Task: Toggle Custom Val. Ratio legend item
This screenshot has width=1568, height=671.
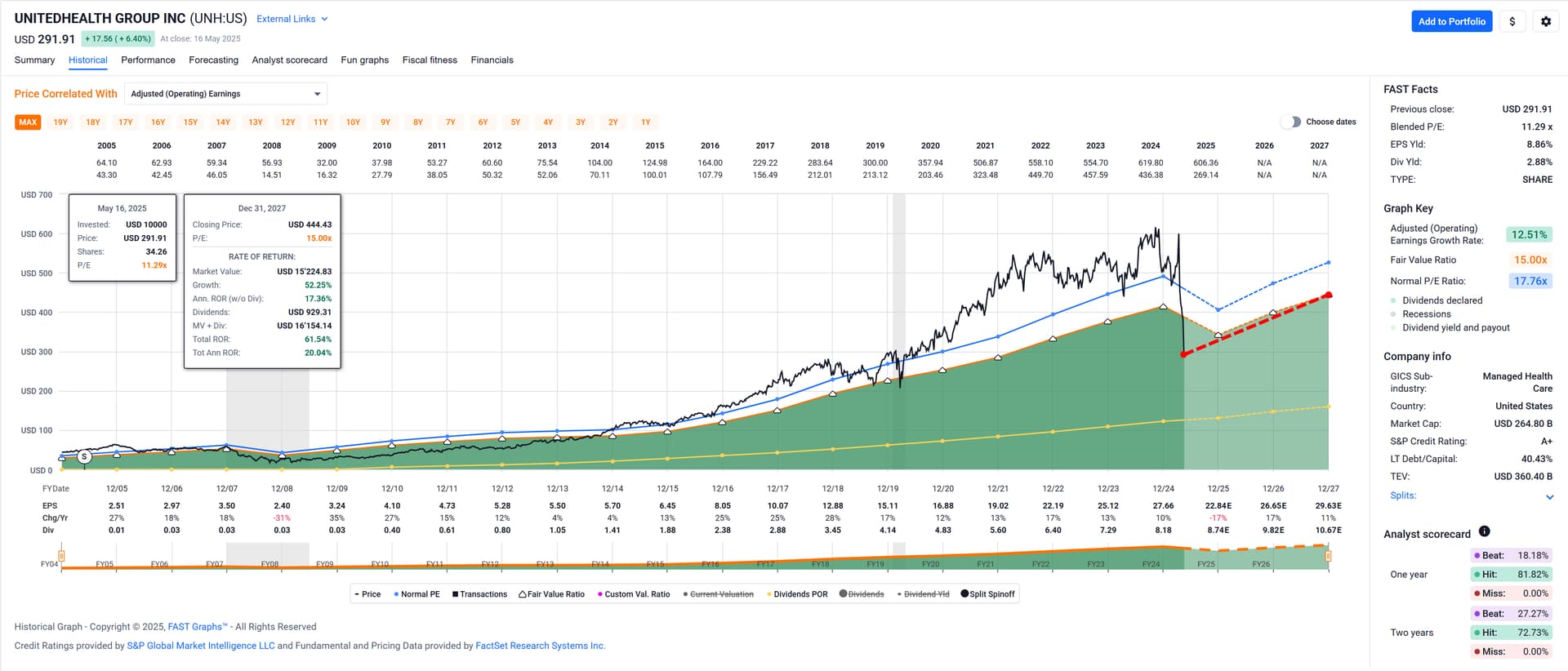Action: tap(634, 594)
